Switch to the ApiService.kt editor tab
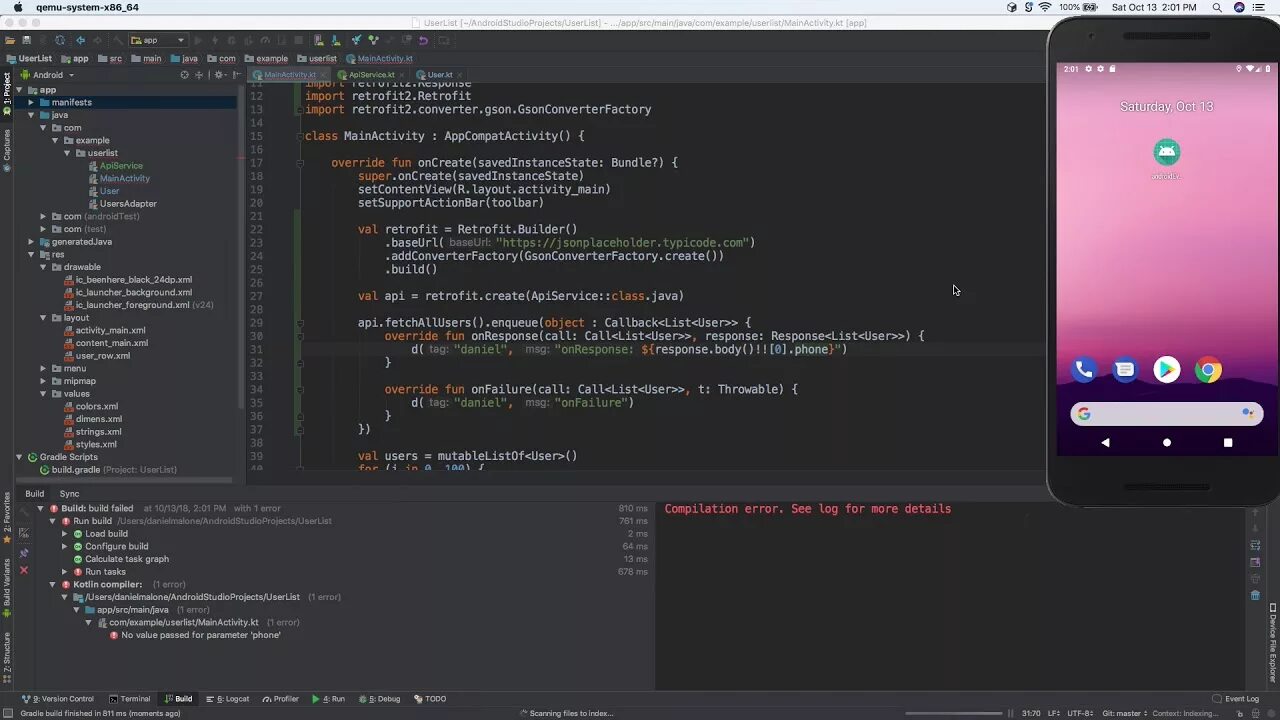Viewport: 1280px width, 720px height. 370,74
